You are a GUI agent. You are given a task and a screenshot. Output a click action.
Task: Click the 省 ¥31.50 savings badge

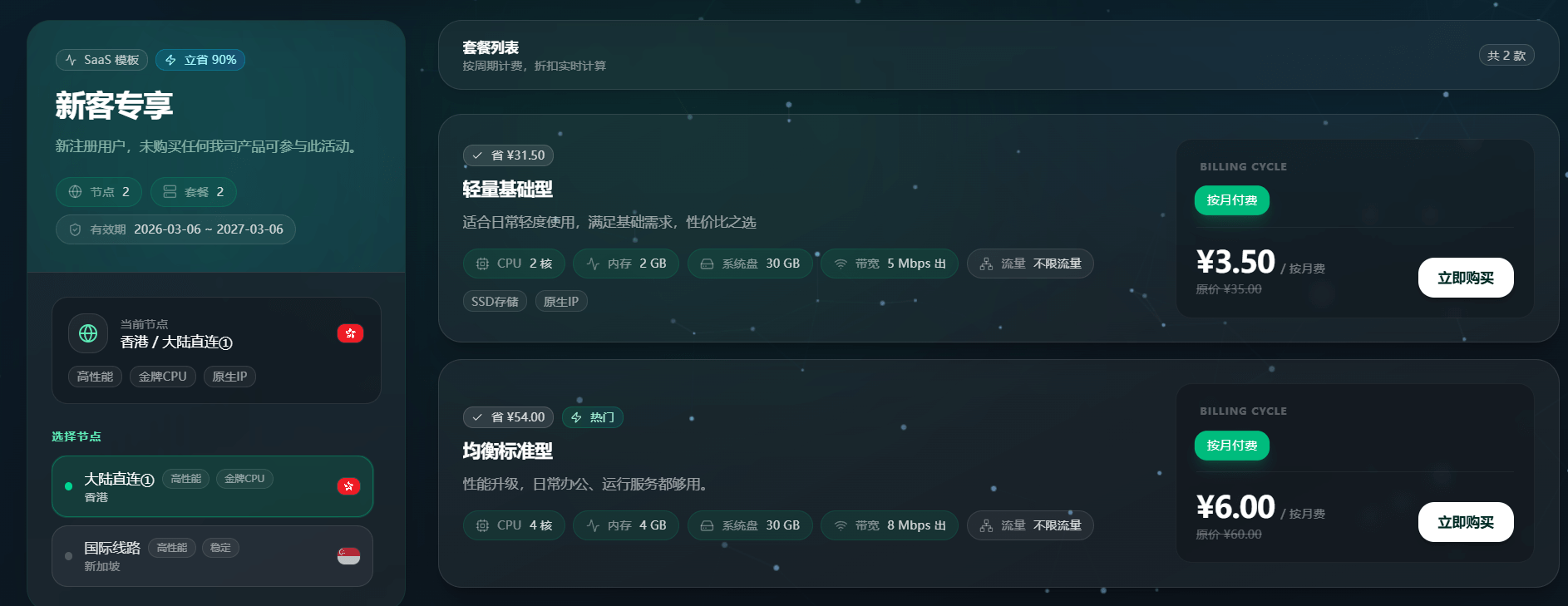tap(508, 155)
